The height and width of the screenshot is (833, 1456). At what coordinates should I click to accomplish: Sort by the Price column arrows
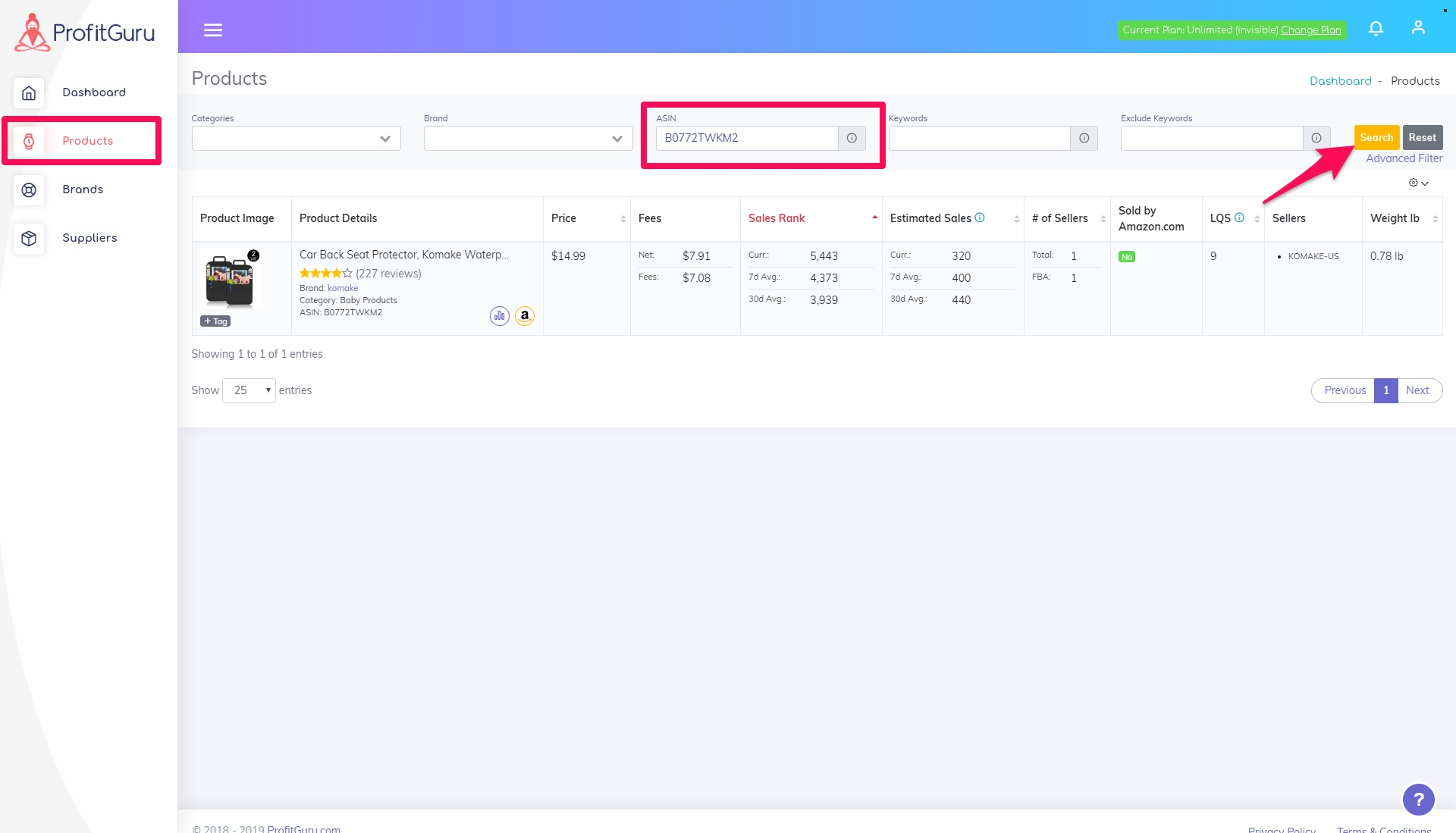click(x=623, y=219)
